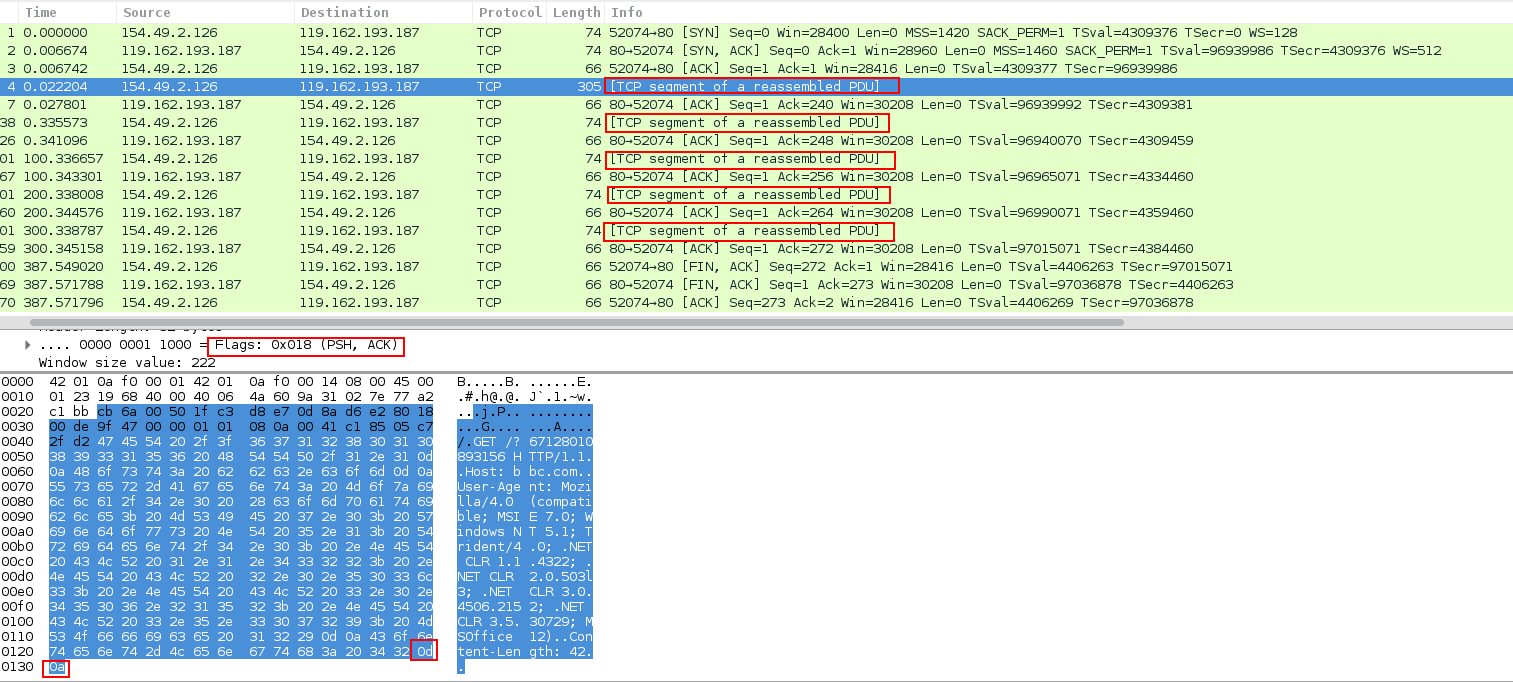Sort by Length column header
1513x682 pixels.
(575, 12)
